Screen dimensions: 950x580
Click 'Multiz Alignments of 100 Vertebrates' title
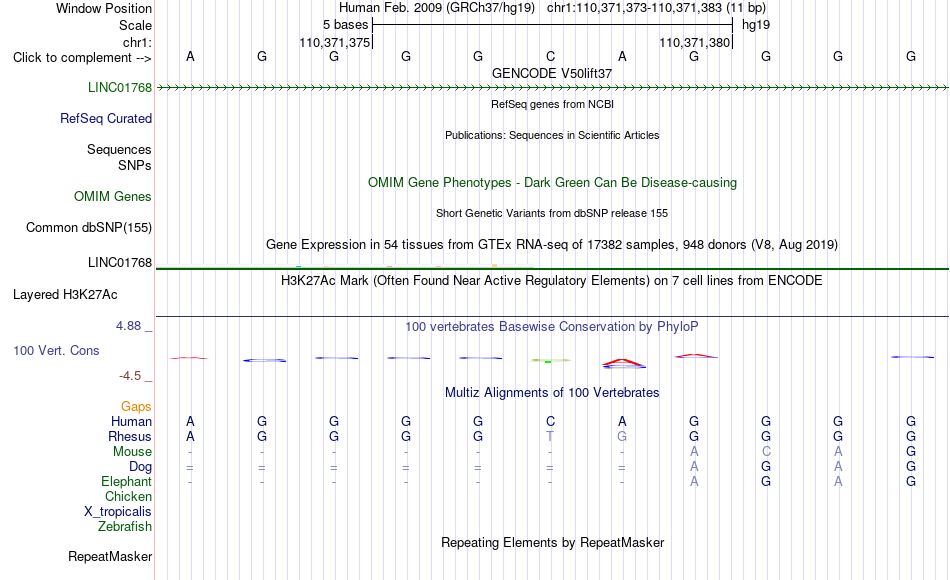coord(552,393)
